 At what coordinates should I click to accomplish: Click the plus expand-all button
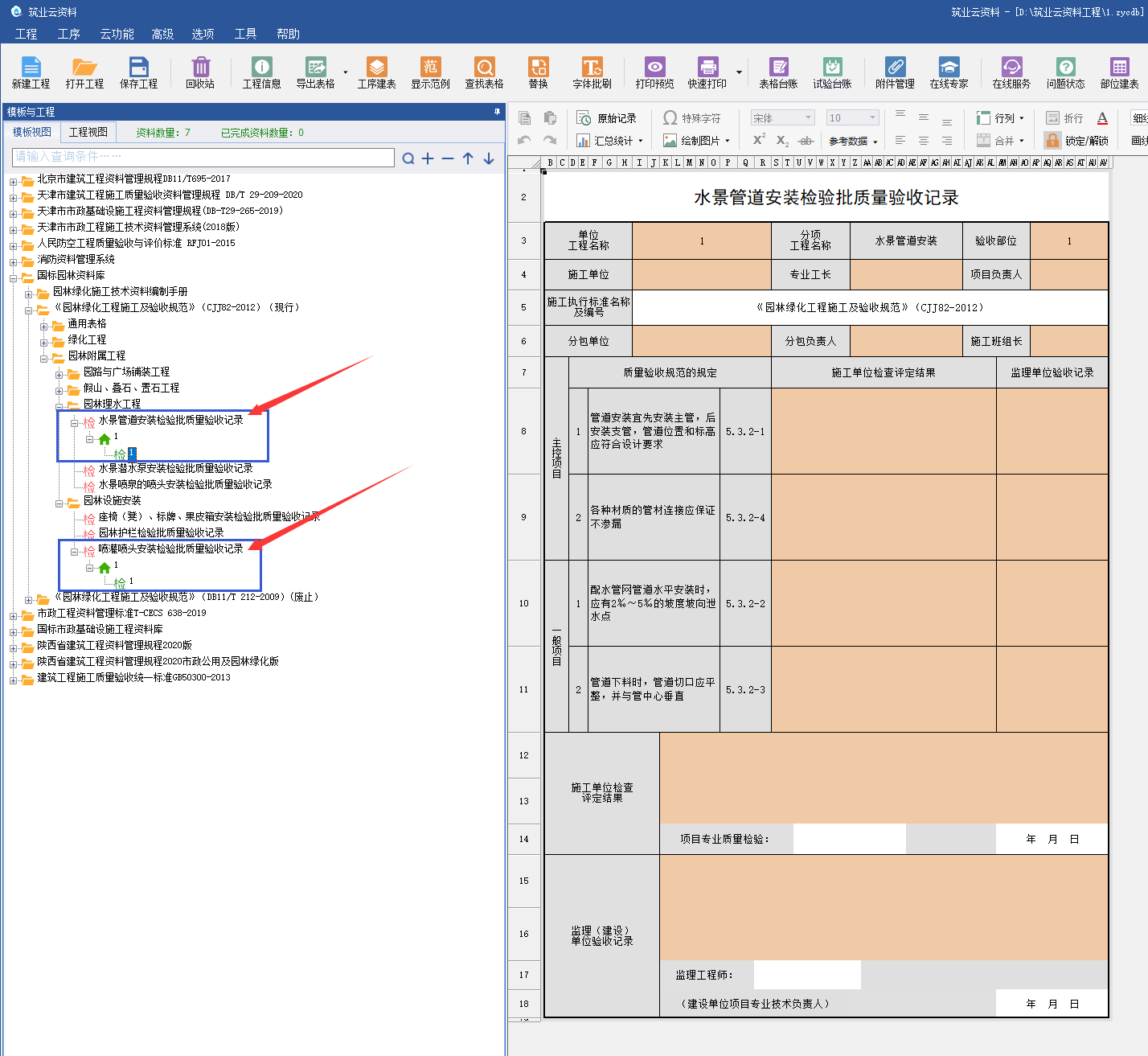click(x=428, y=158)
